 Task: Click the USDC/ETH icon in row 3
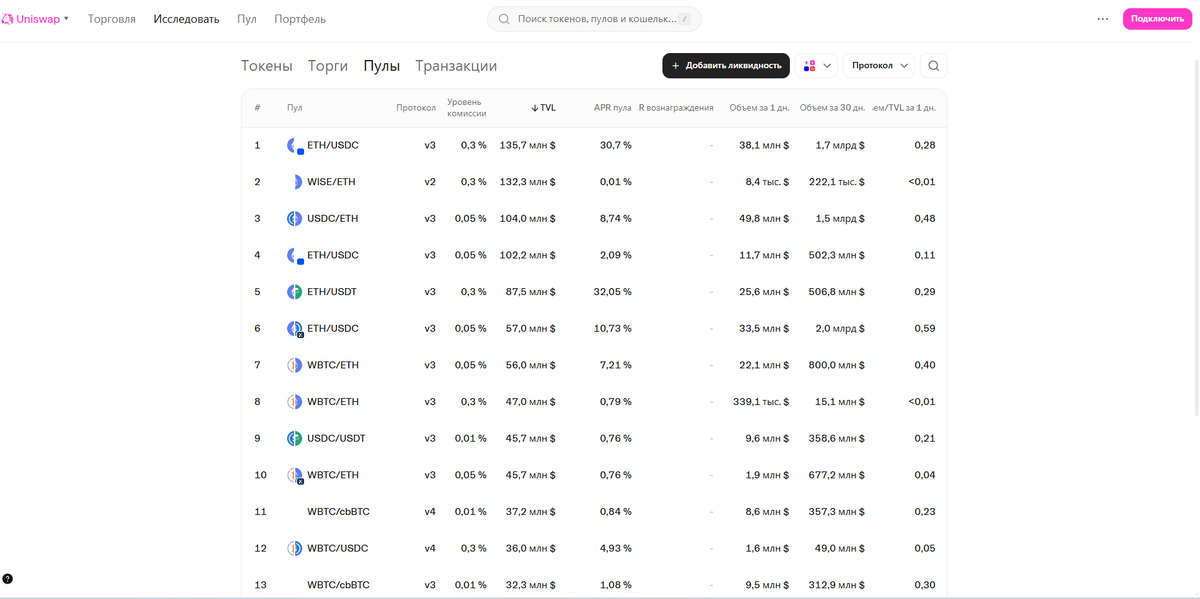(295, 219)
